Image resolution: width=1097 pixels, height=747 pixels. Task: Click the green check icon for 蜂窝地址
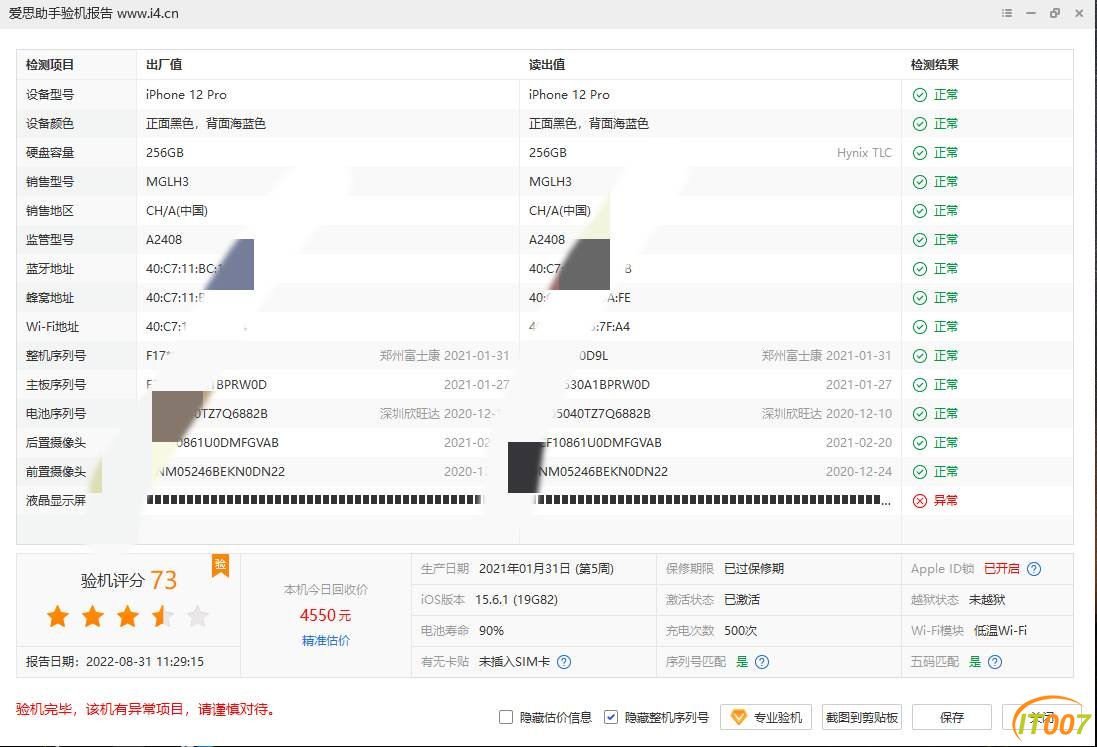(920, 298)
